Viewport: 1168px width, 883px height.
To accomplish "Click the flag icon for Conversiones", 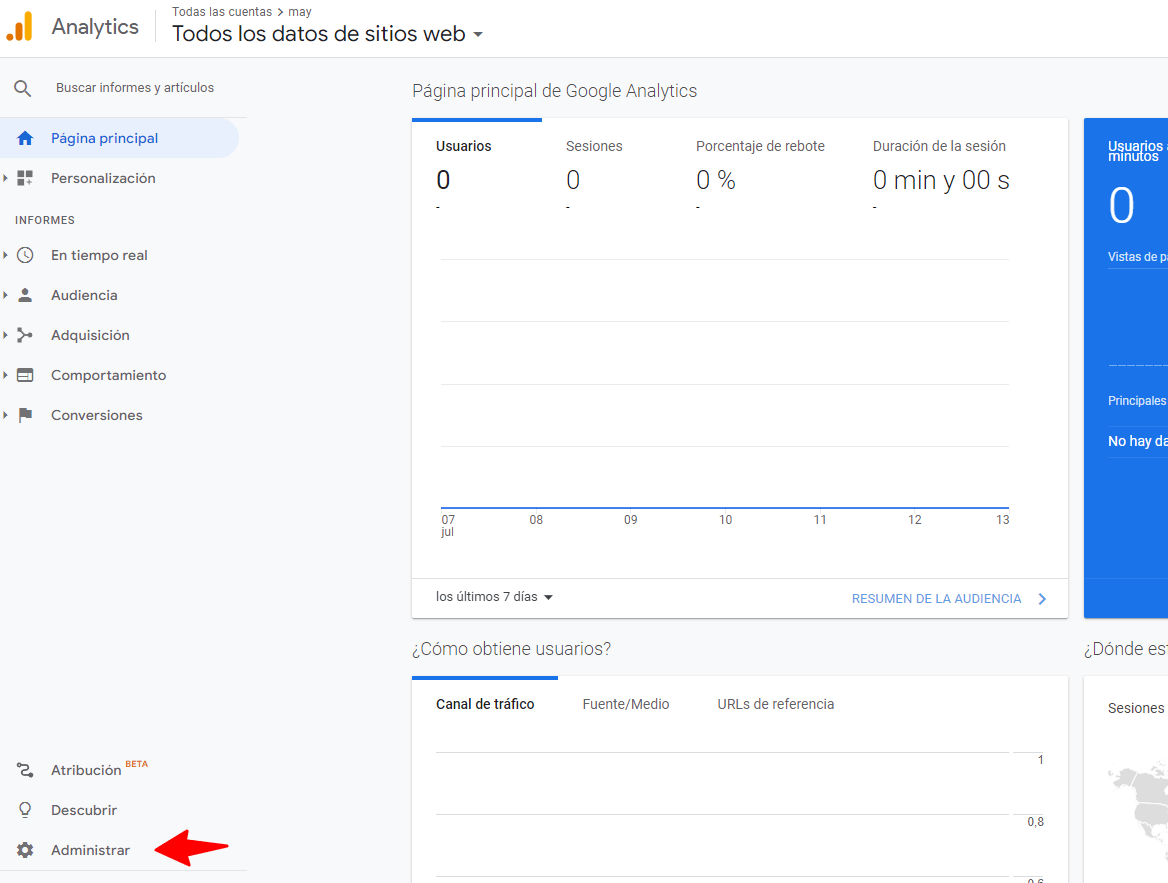I will tap(25, 415).
